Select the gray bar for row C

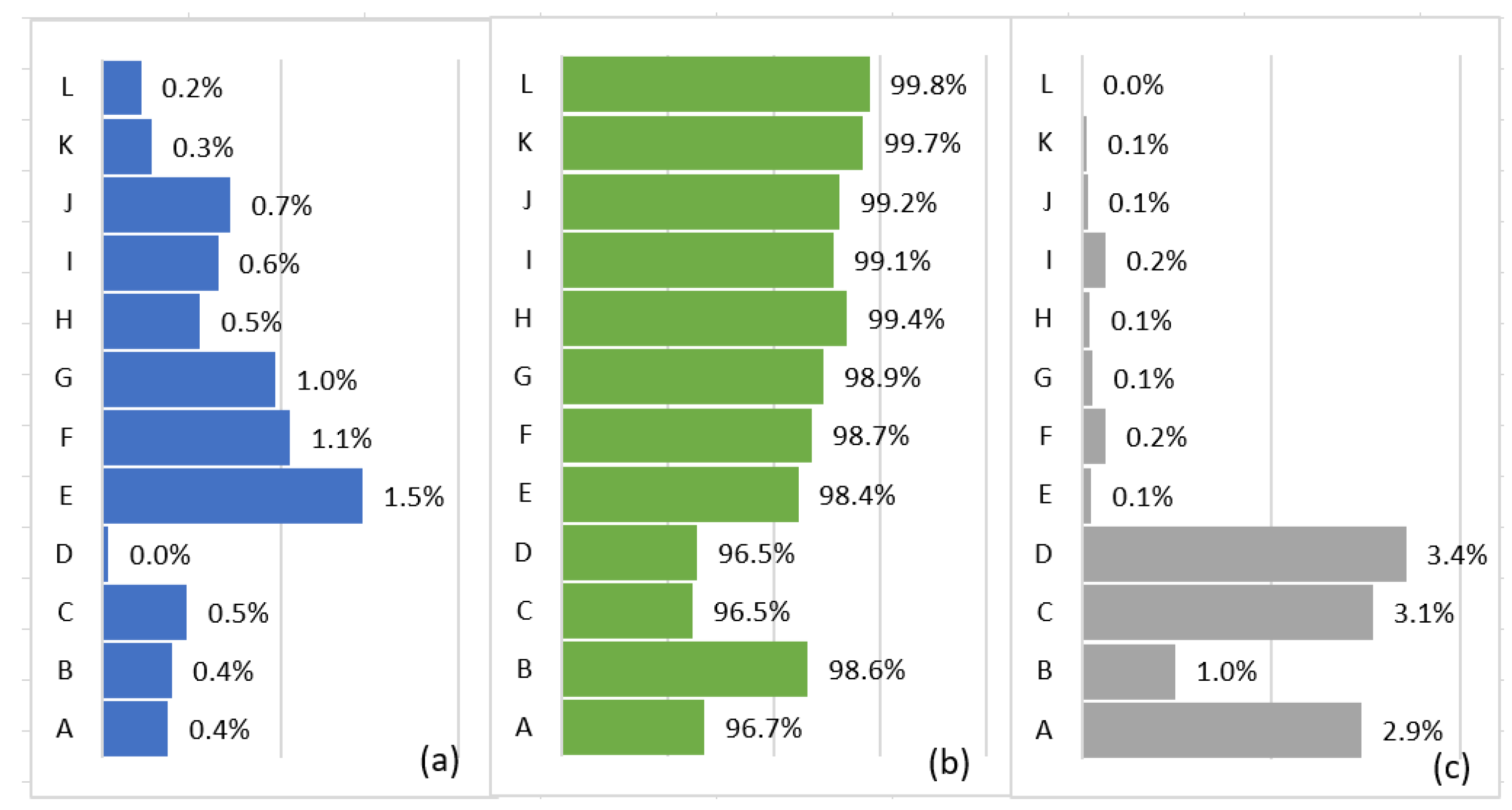click(x=1228, y=612)
